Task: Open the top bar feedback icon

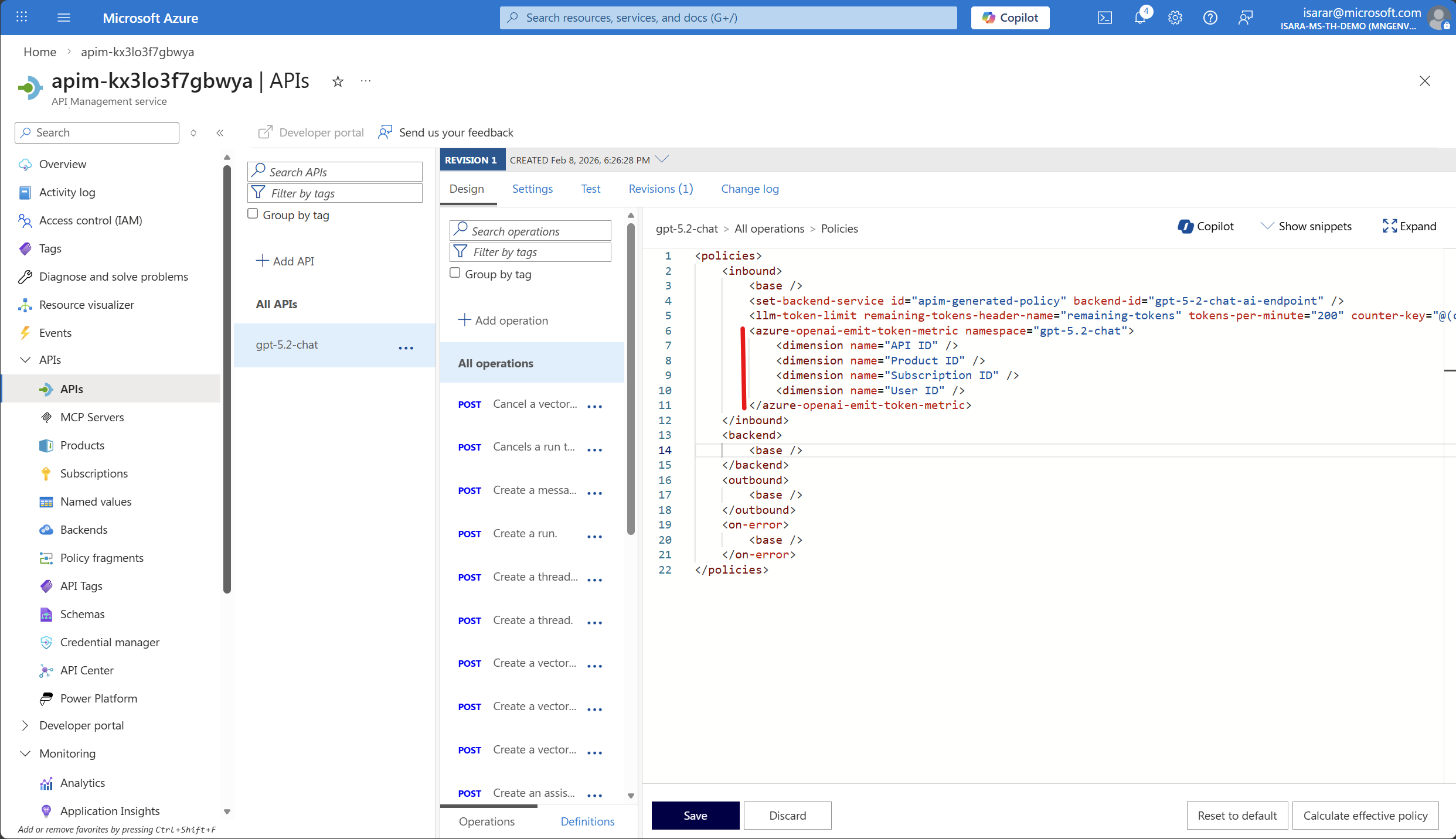Action: [x=1246, y=18]
